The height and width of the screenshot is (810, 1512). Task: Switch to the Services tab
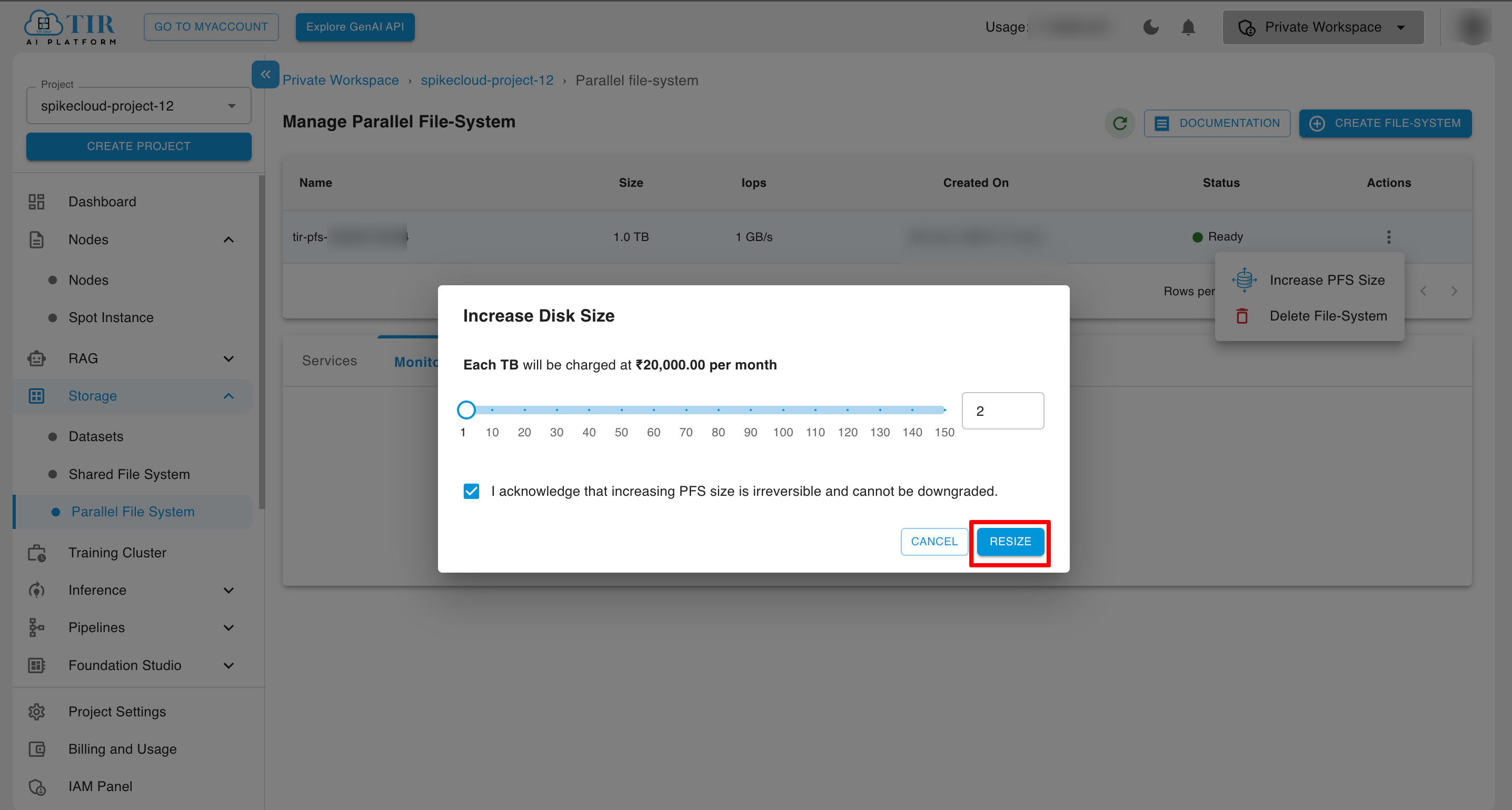point(329,361)
